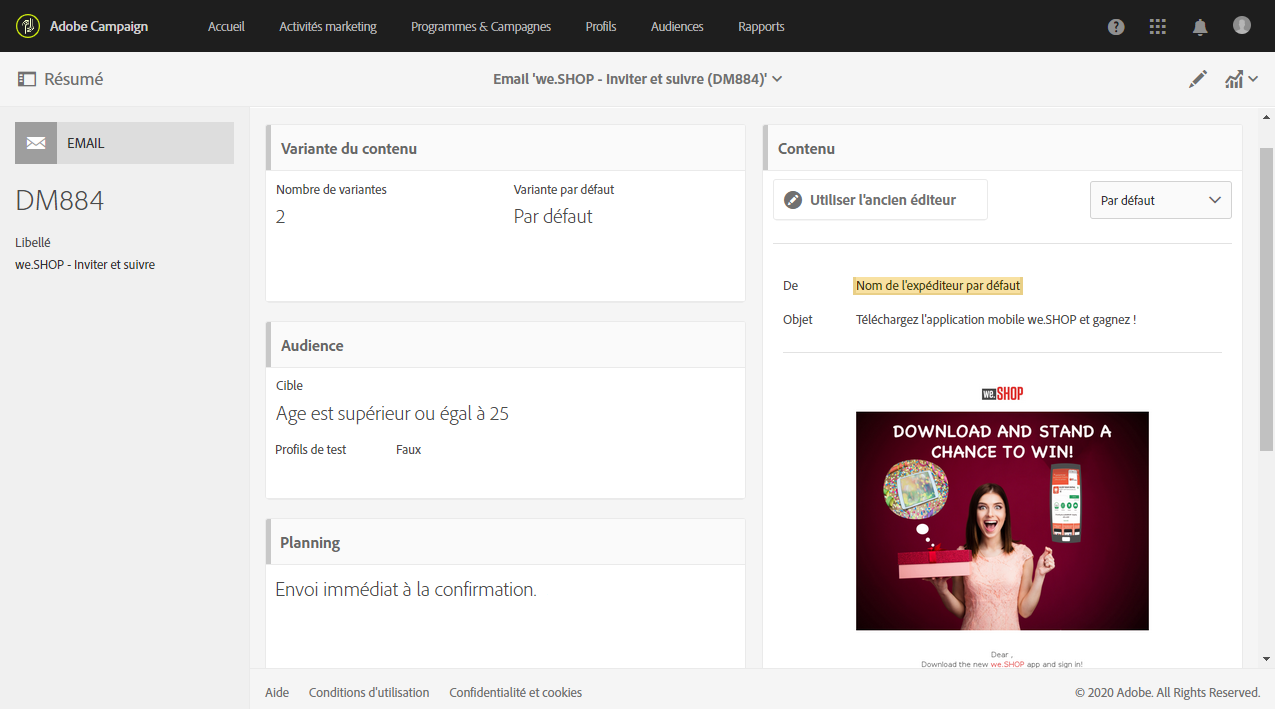1275x709 pixels.
Task: Click the 'Confidentialité et cookies' link
Action: point(515,692)
